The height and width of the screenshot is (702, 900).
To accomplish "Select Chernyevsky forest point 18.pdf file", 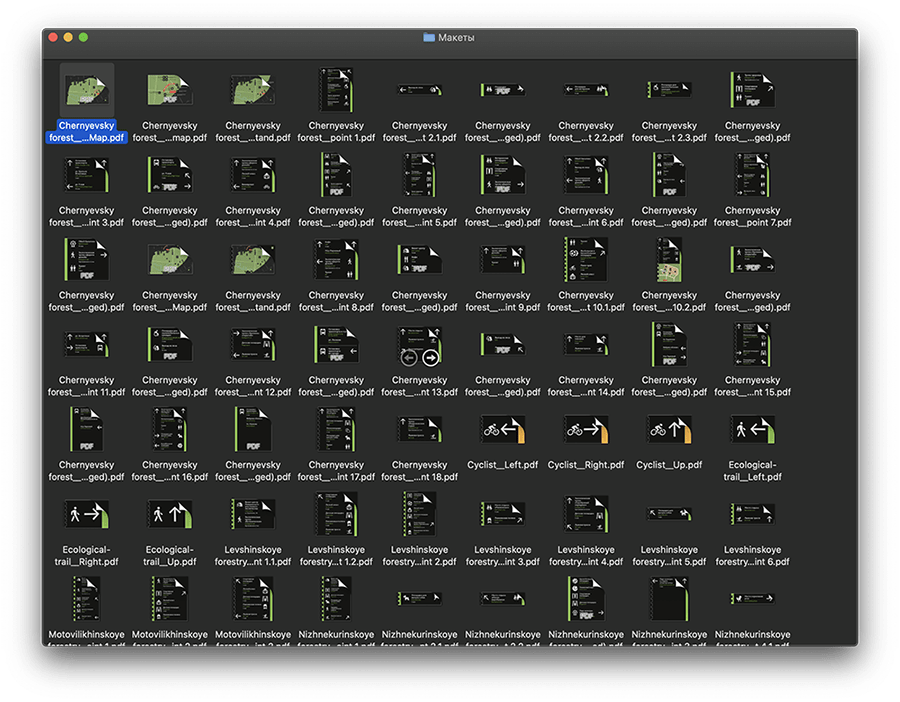I will pos(420,430).
